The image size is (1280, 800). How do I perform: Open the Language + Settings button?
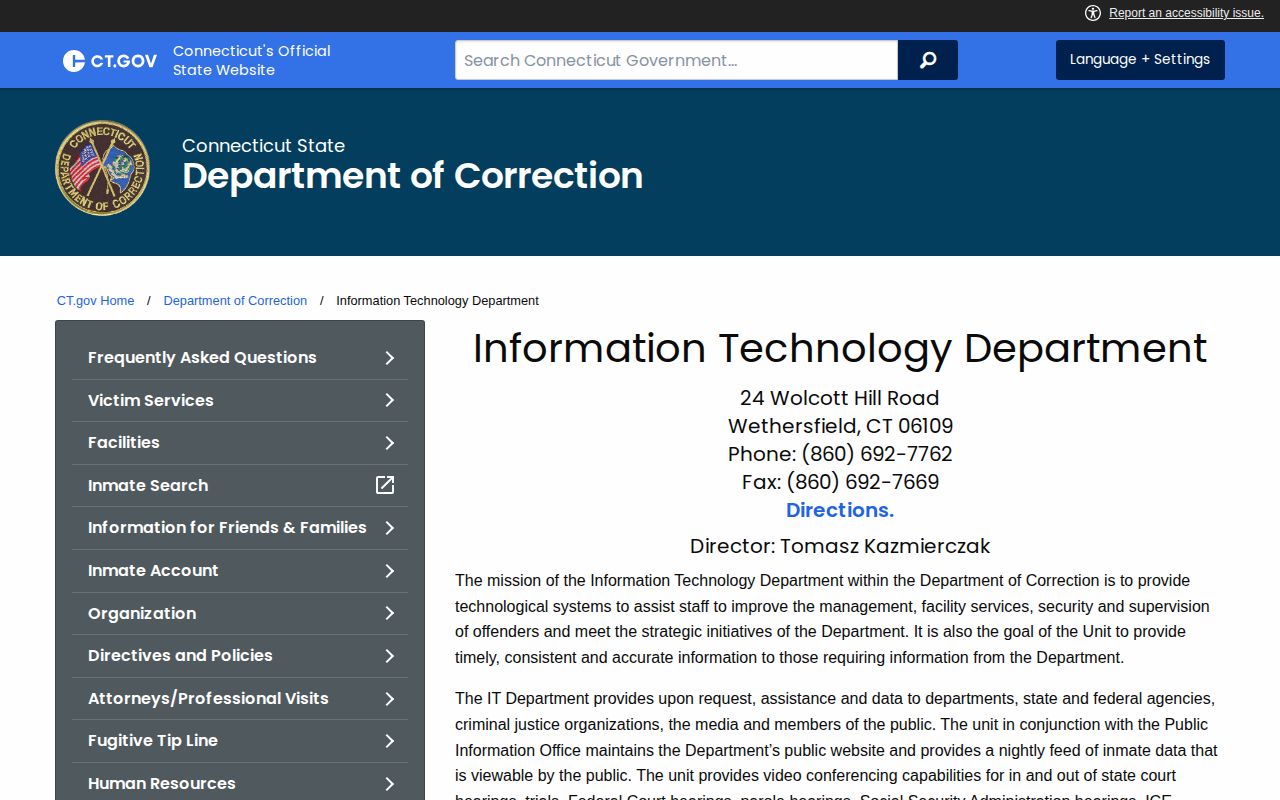point(1140,60)
